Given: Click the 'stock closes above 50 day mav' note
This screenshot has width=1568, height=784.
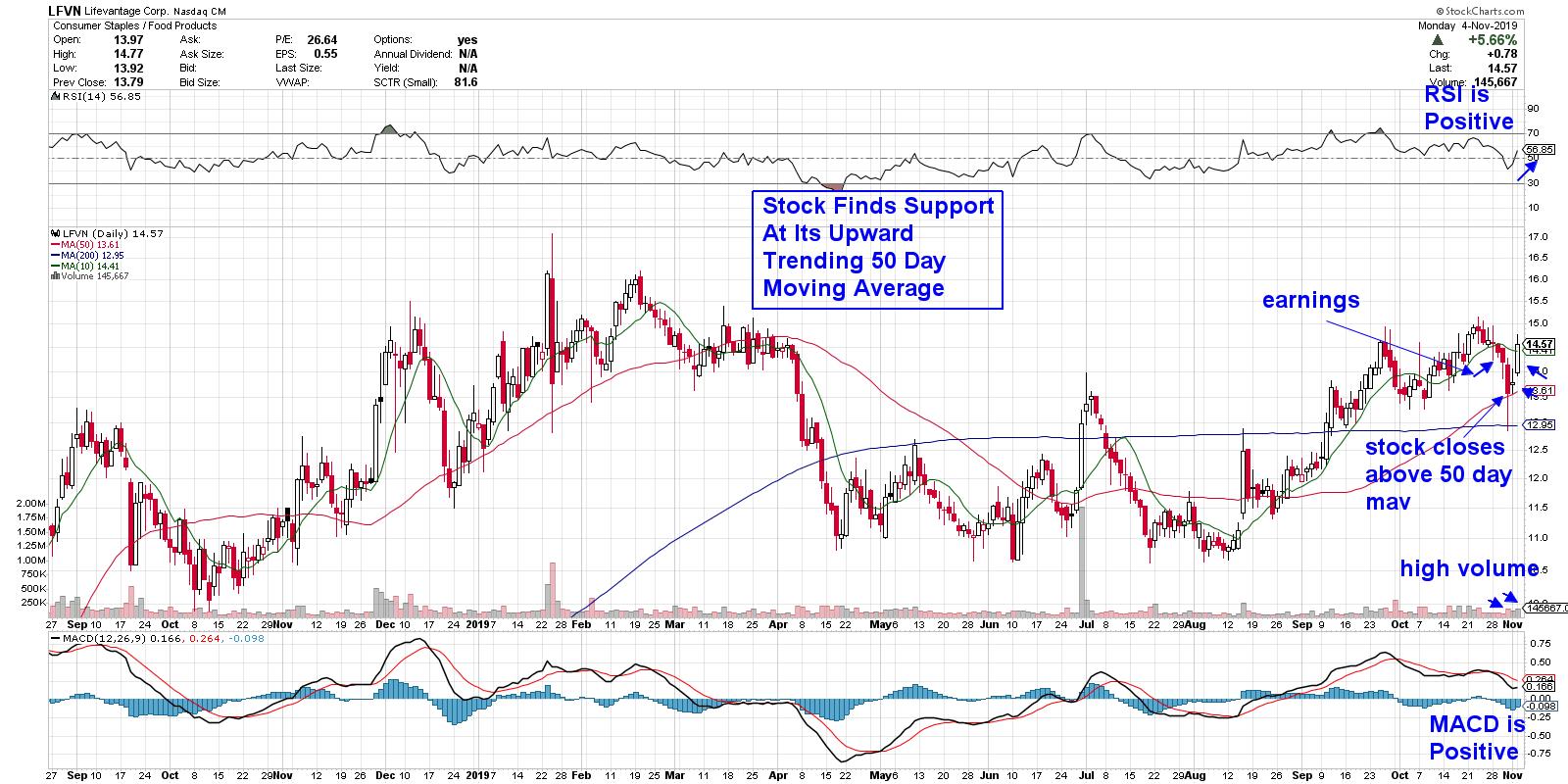Looking at the screenshot, I should [x=1438, y=474].
